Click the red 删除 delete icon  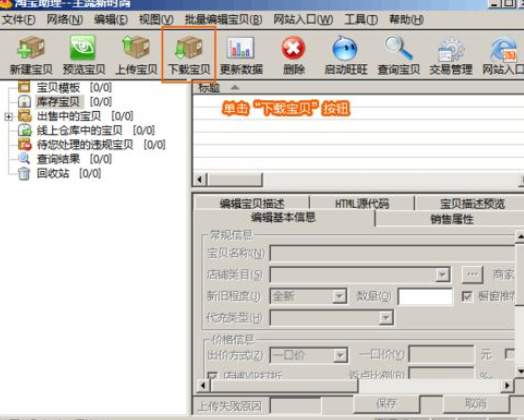tap(293, 48)
